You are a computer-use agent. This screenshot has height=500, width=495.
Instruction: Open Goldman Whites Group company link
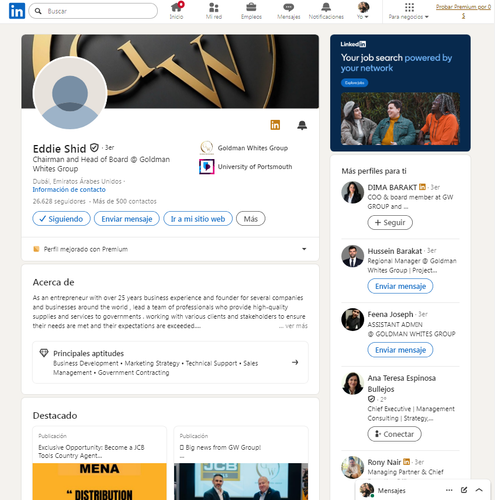click(253, 148)
